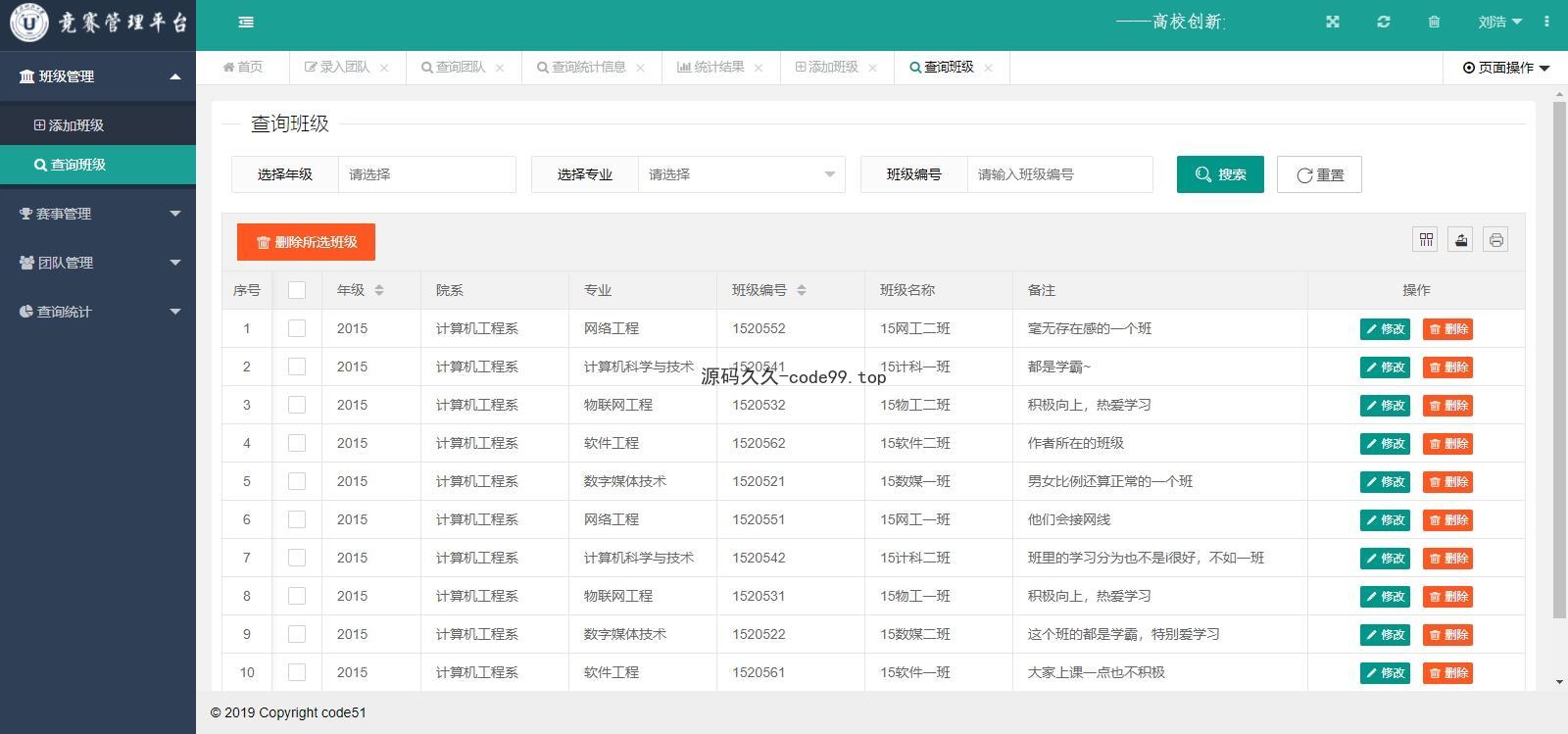Viewport: 1568px width, 734px height.
Task: Toggle the select-all checkbox in table header
Action: pos(297,290)
